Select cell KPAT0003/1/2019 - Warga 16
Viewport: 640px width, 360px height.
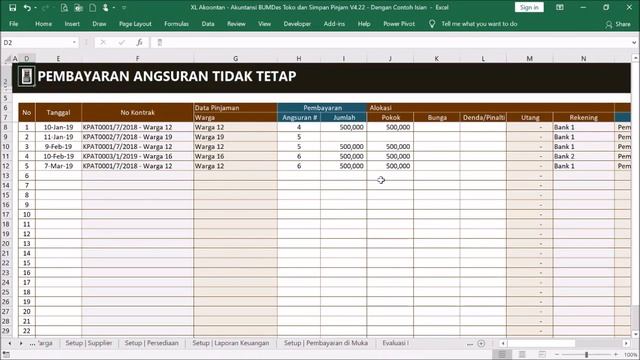(x=138, y=156)
